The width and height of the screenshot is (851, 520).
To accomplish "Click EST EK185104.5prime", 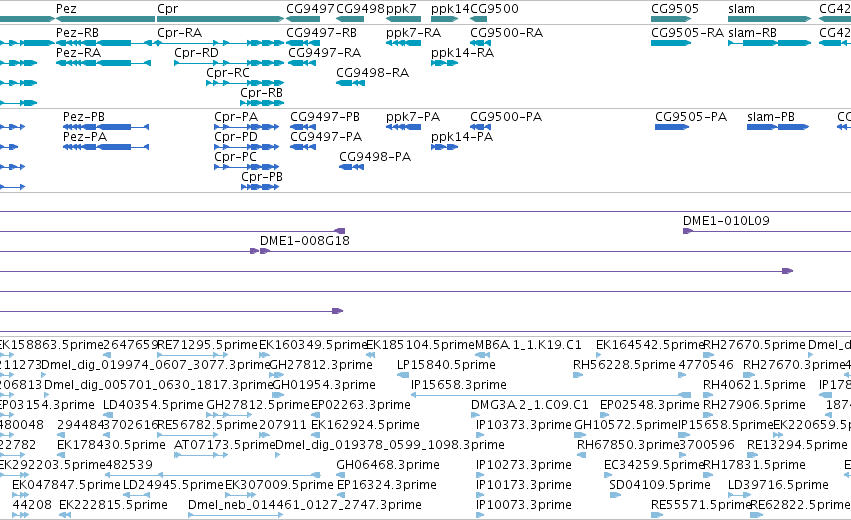I will [x=371, y=356].
